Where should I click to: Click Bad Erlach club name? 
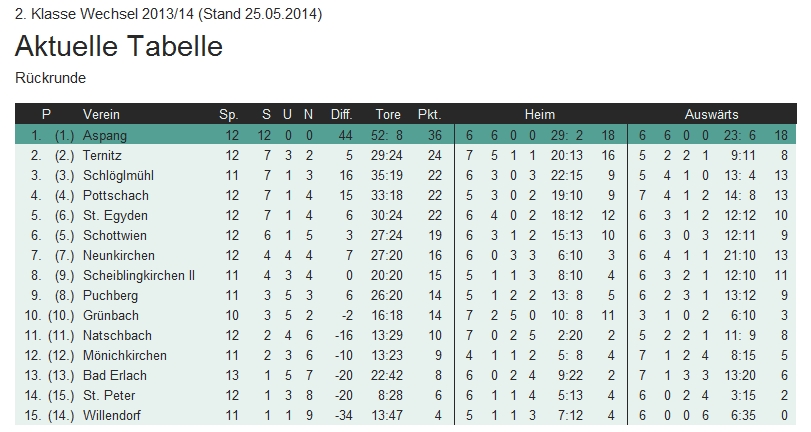point(114,375)
